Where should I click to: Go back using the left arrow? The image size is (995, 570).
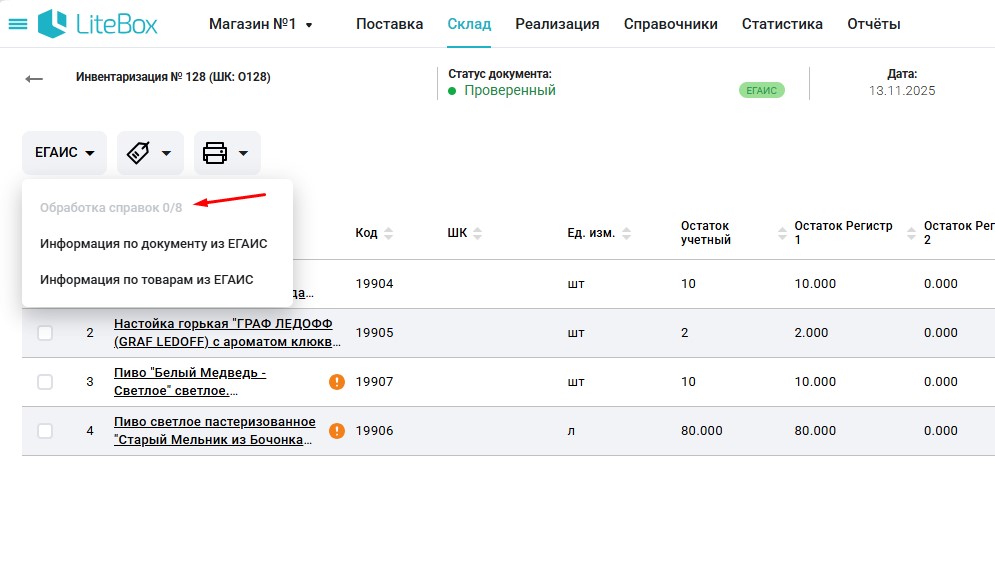click(x=35, y=79)
